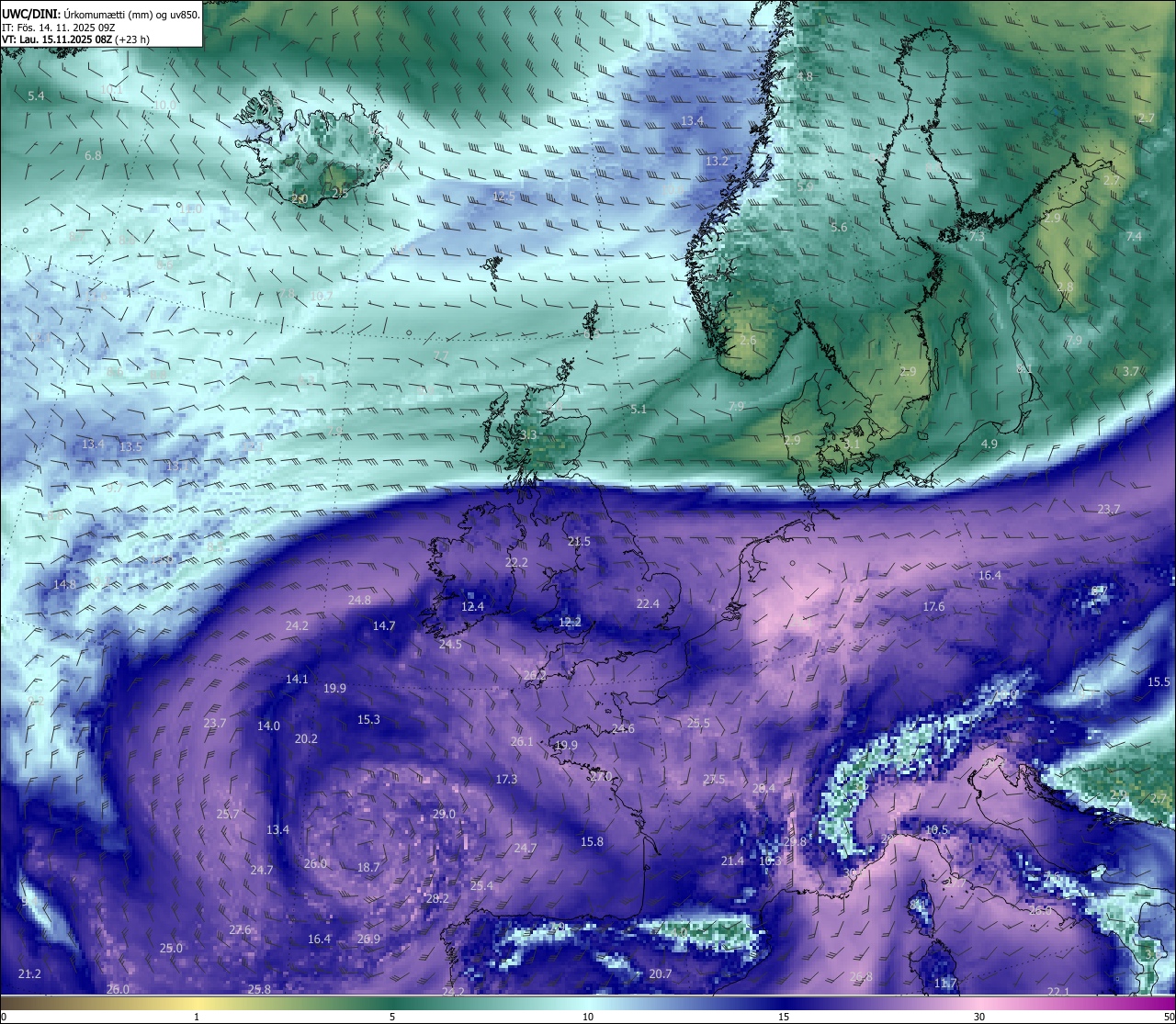Click the 21.4 value label
Viewport: 1176px width, 1024px height.
pos(732,861)
